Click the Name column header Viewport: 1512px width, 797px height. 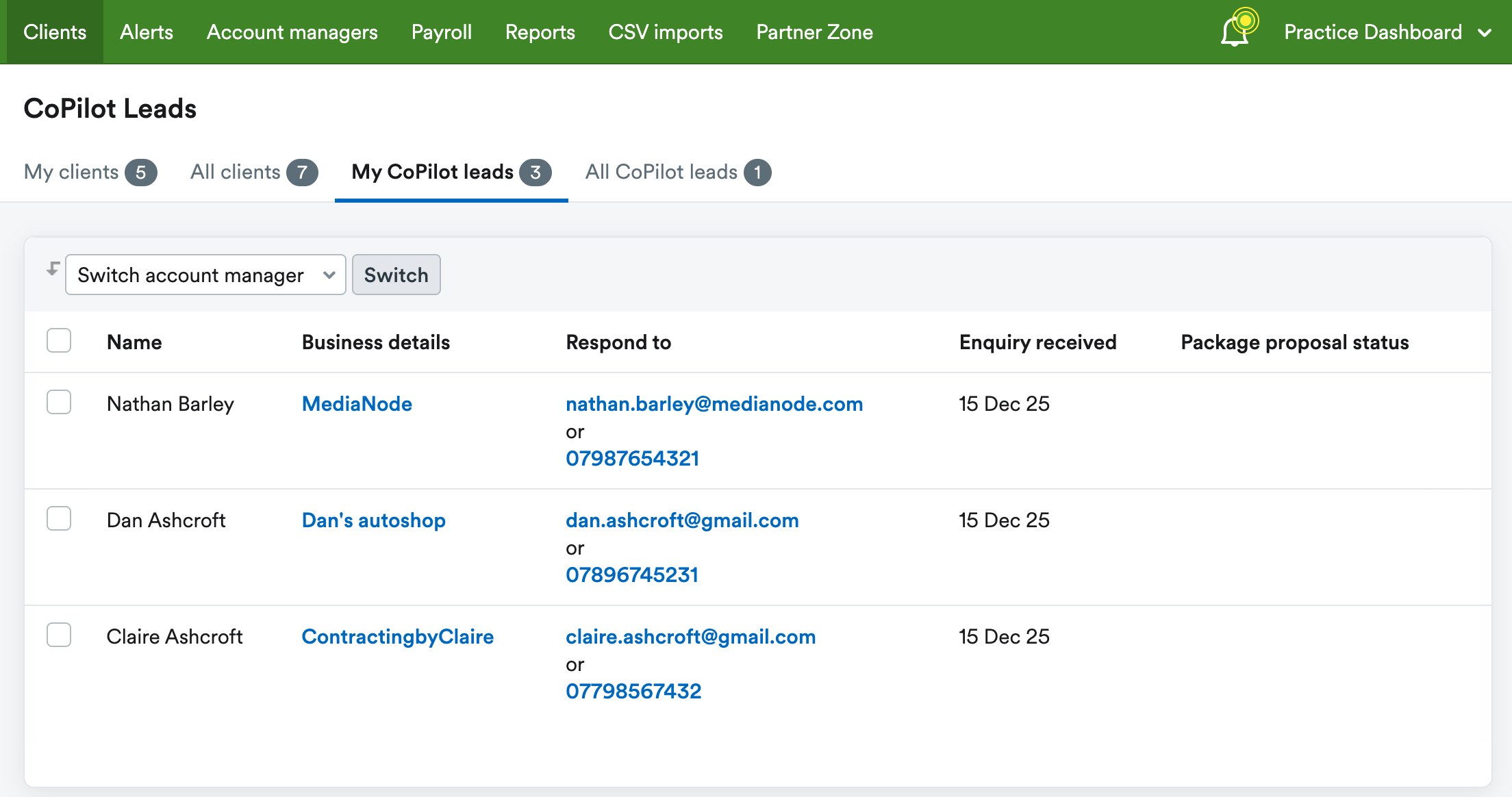[134, 342]
